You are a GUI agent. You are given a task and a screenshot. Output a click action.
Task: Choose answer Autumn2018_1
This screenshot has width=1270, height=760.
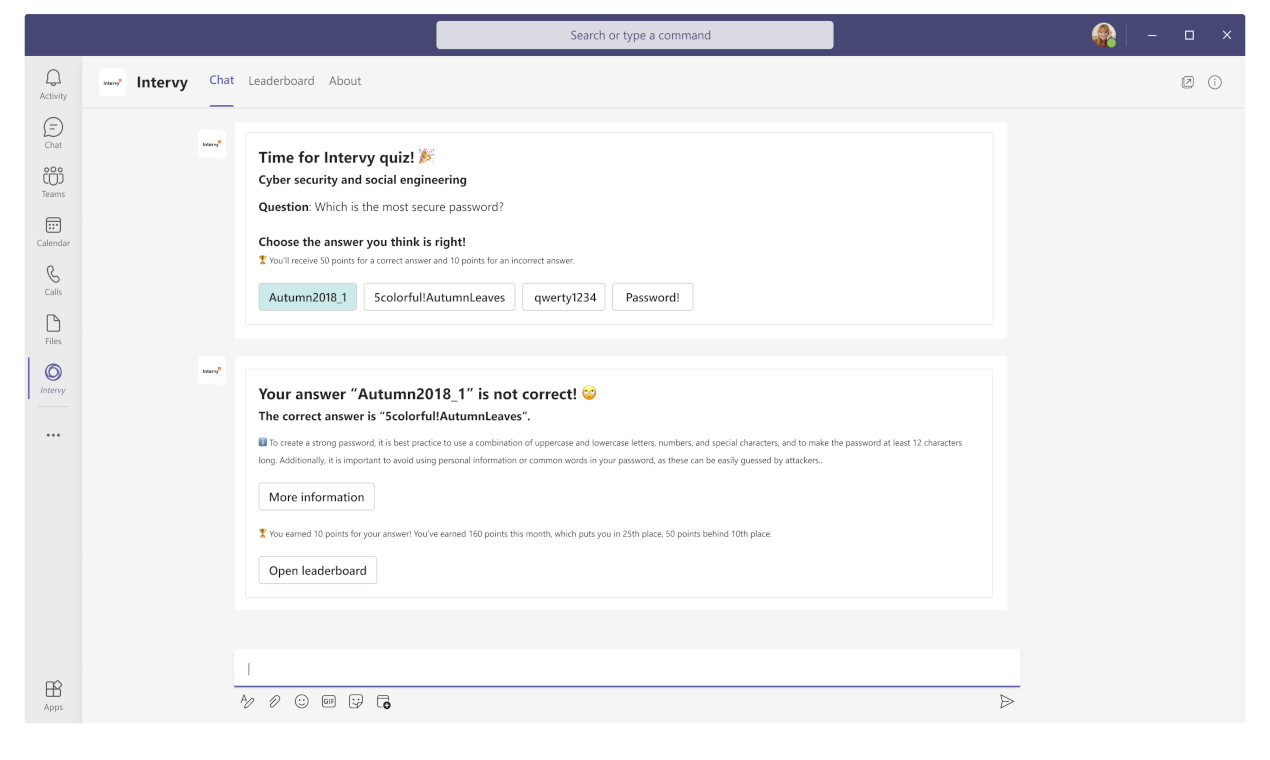click(x=307, y=297)
